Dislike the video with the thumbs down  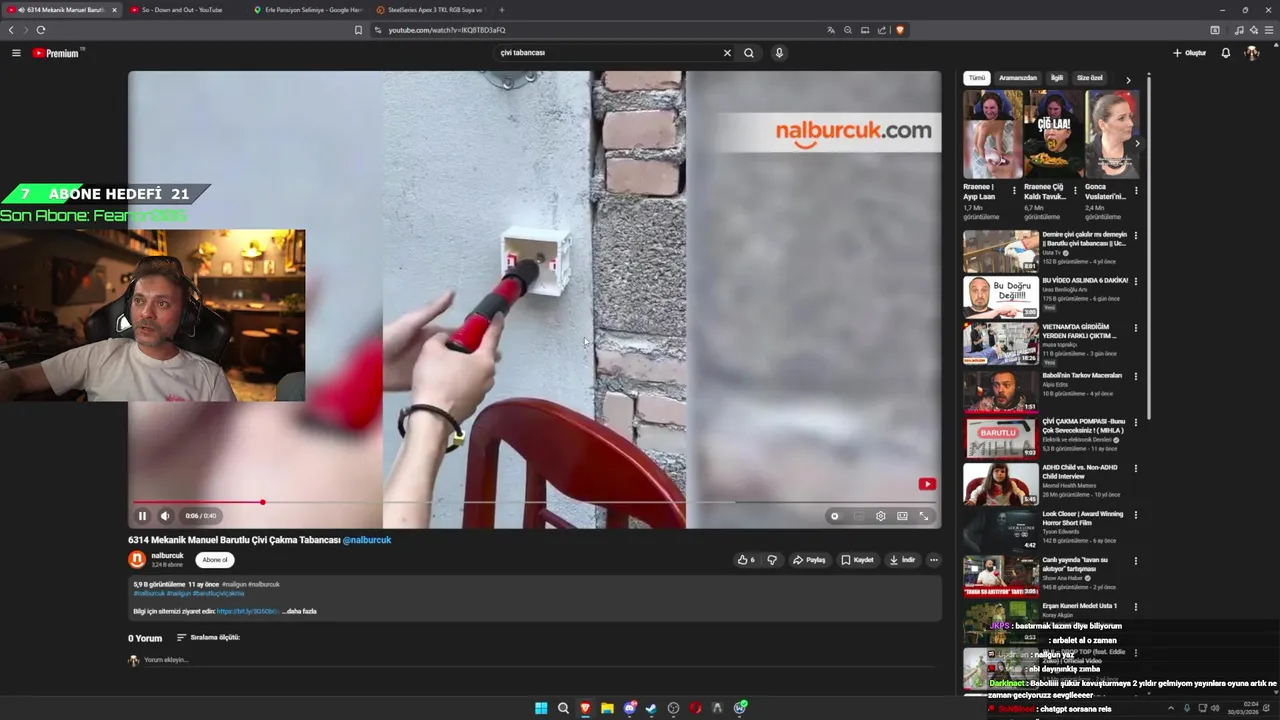pyautogui.click(x=772, y=560)
